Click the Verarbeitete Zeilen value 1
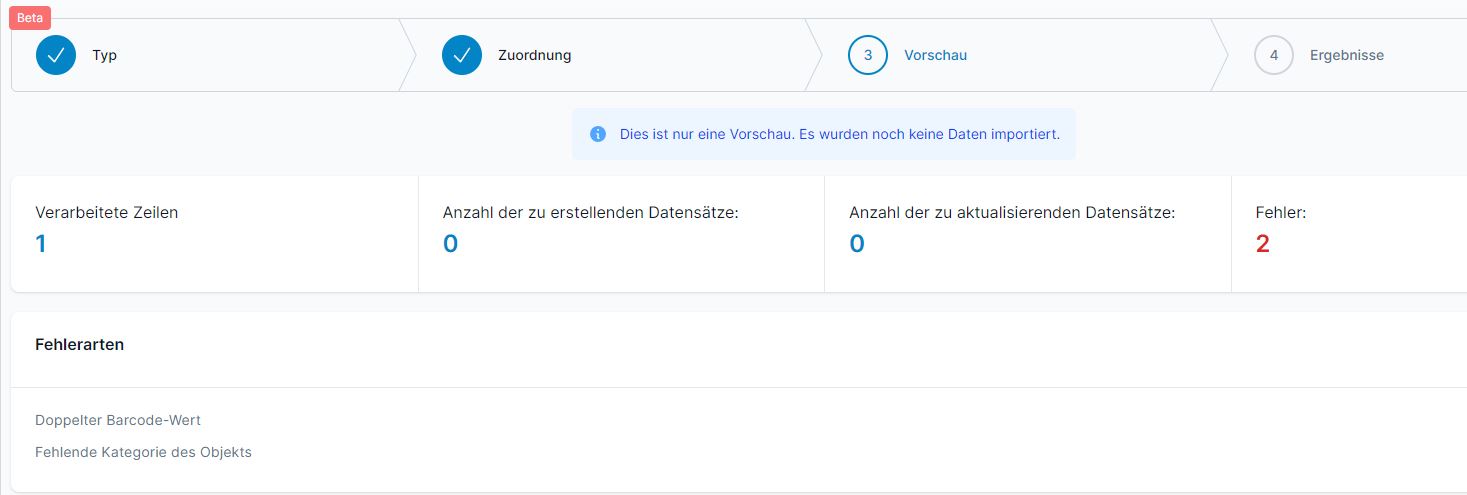Screen dimensions: 1467x495 (x=40, y=244)
